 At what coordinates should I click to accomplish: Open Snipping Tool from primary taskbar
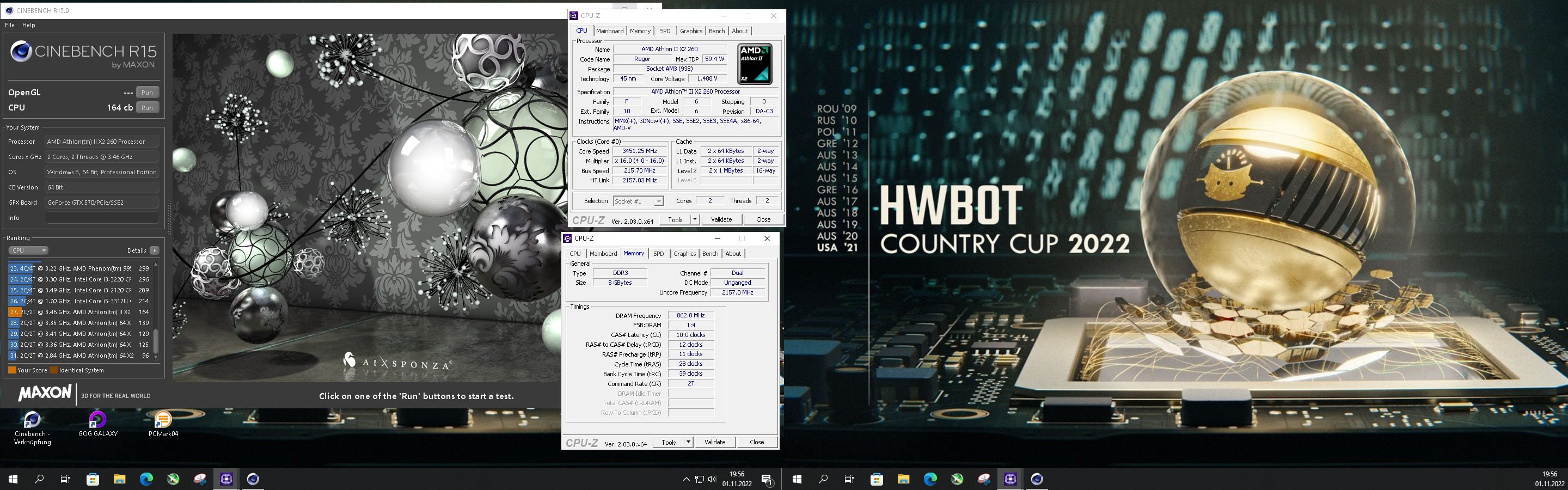(200, 479)
